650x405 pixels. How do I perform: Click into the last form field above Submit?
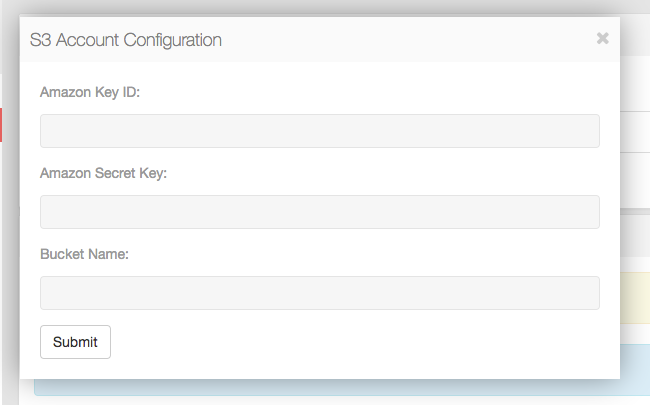[319, 293]
